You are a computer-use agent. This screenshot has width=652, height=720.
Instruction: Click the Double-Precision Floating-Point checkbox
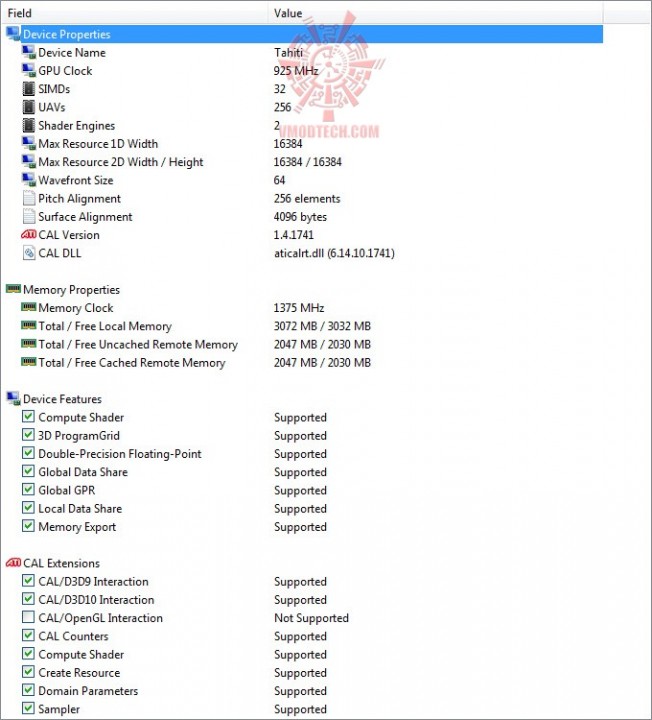[28, 453]
